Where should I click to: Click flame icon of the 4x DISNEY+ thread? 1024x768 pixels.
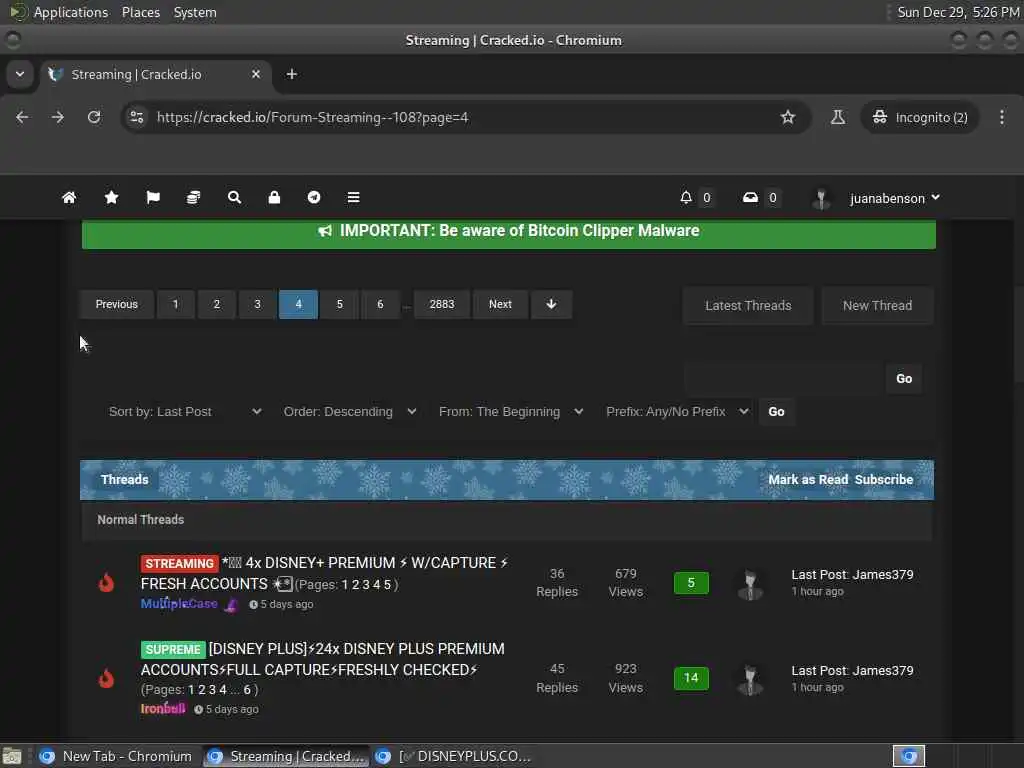point(106,582)
